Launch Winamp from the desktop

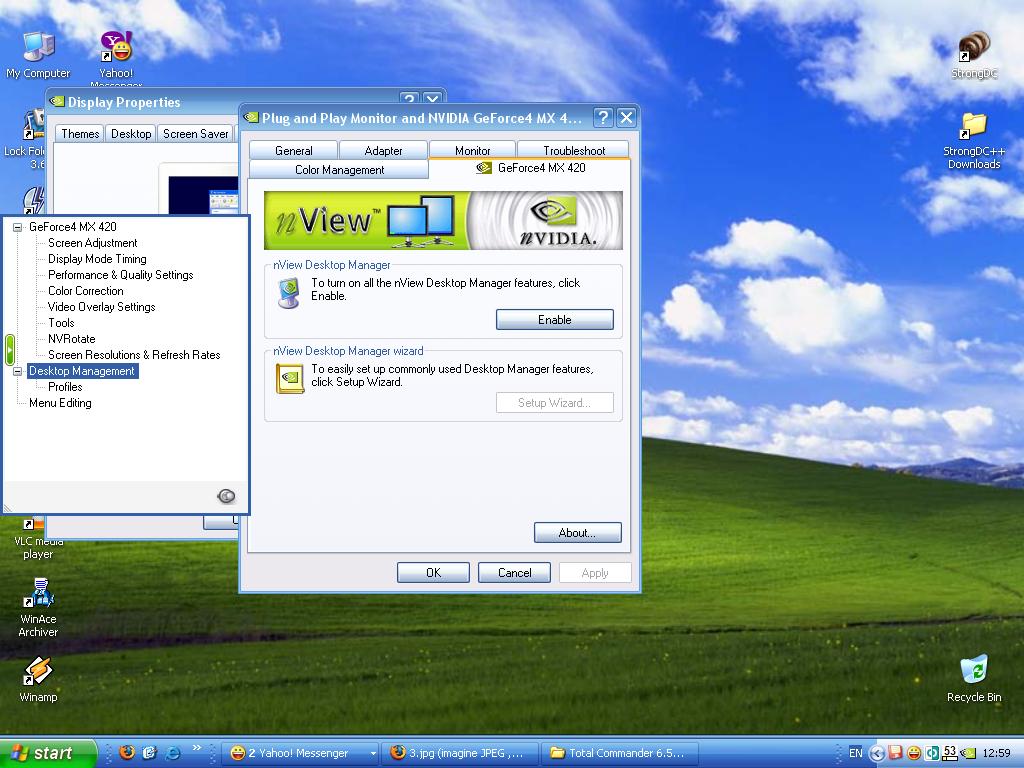[38, 679]
